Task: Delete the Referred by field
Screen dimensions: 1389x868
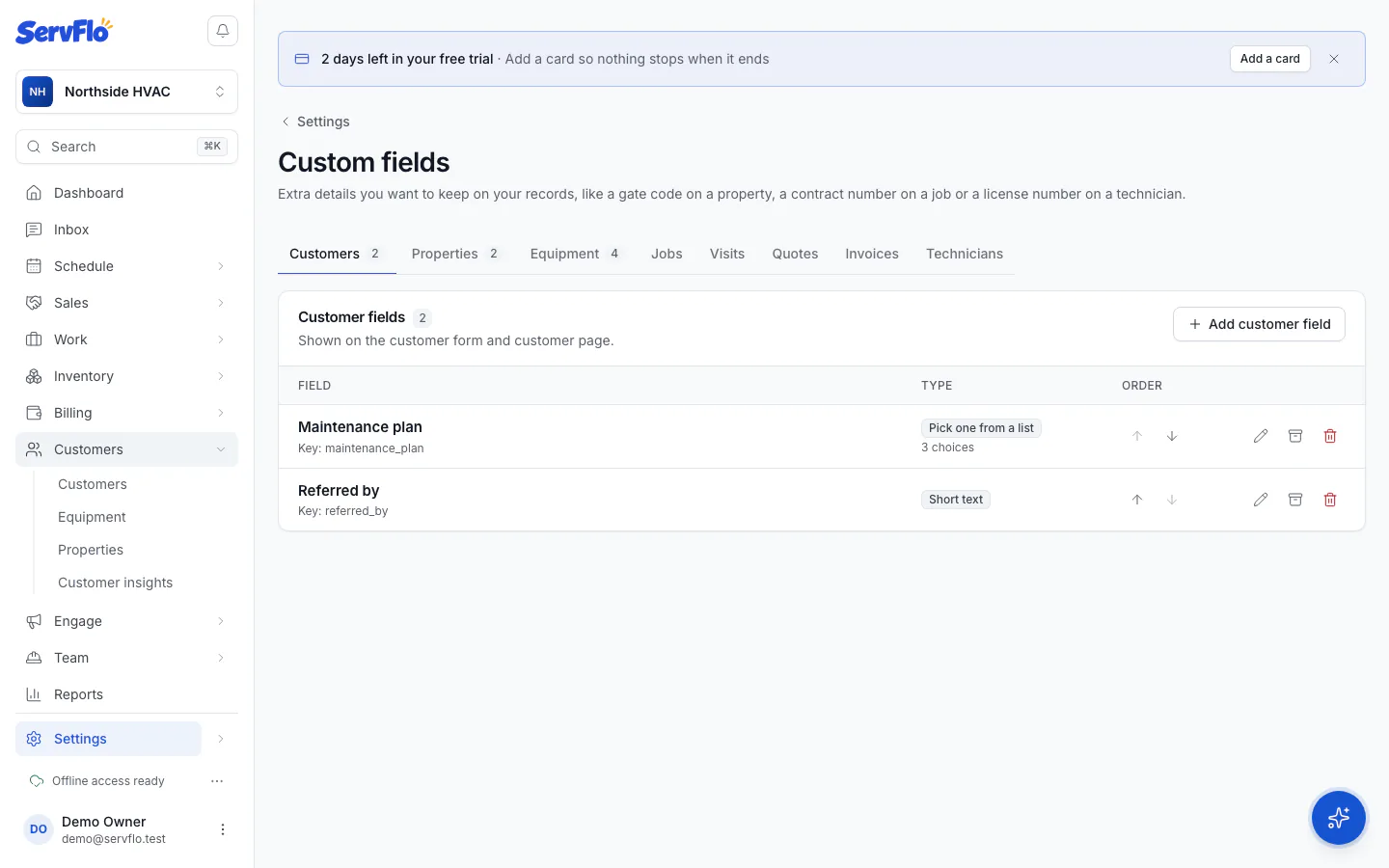Action: click(x=1330, y=500)
